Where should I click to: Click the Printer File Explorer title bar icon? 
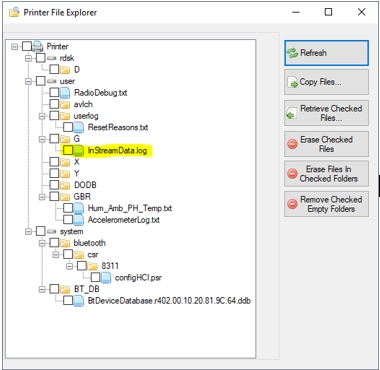tap(14, 12)
